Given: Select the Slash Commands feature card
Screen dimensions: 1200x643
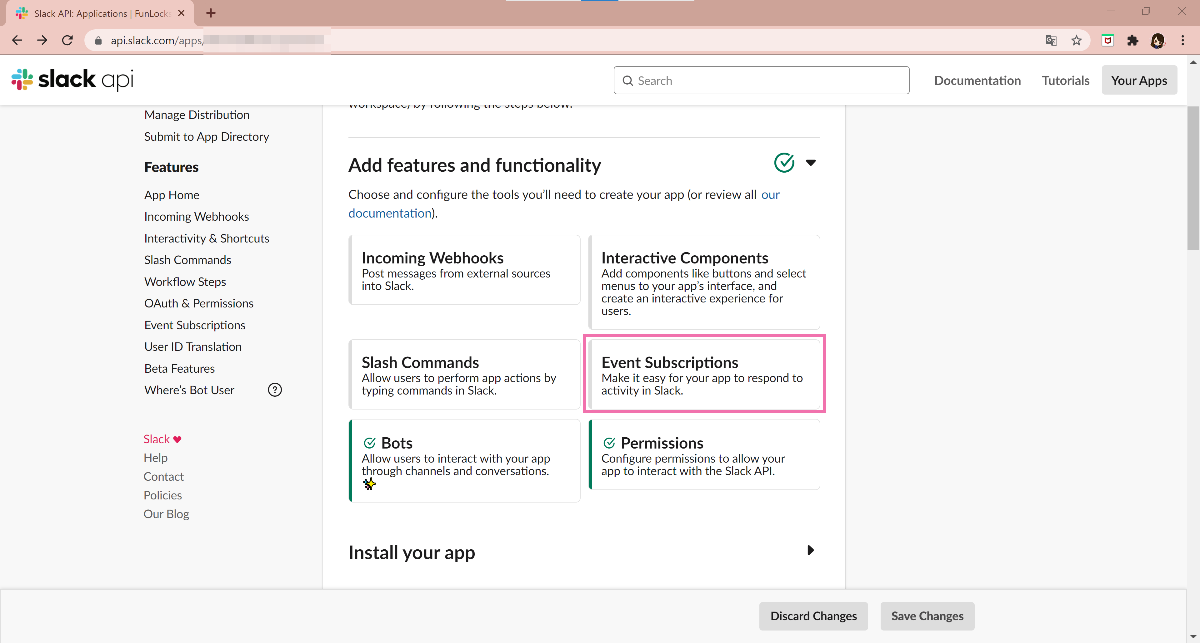Looking at the screenshot, I should 465,375.
